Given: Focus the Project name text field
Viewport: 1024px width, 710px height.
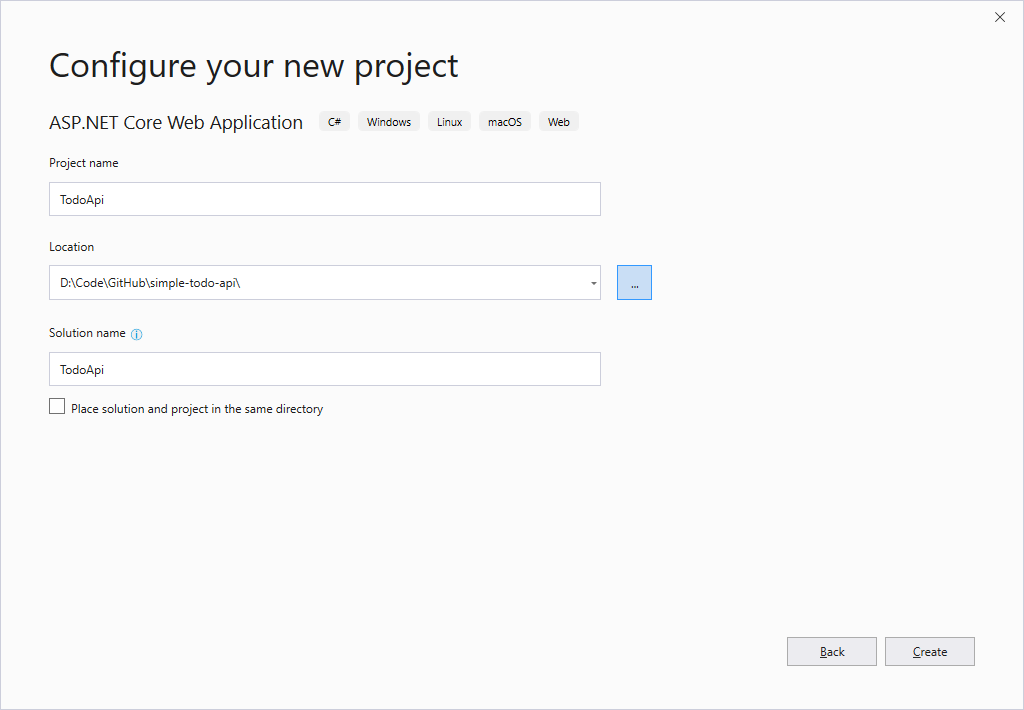Looking at the screenshot, I should point(324,199).
